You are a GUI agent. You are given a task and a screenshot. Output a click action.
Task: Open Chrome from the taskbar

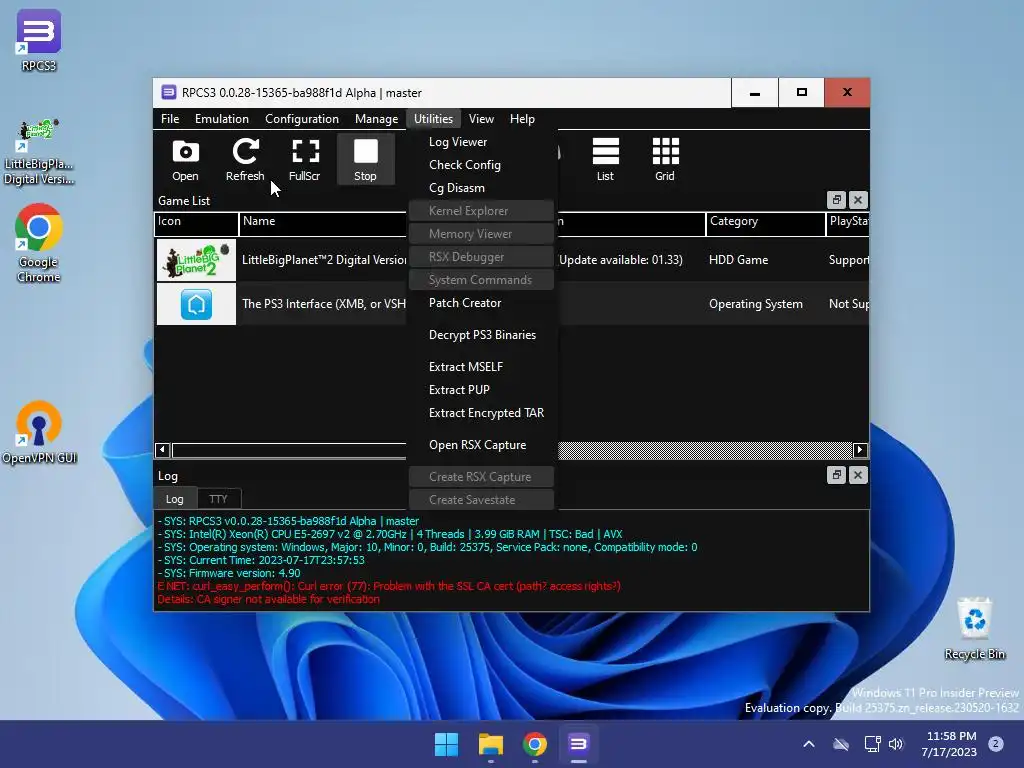[x=535, y=744]
